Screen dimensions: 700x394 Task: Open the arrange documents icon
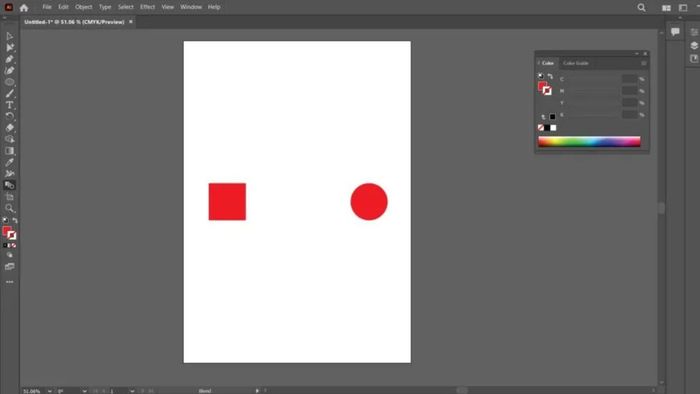(x=666, y=8)
